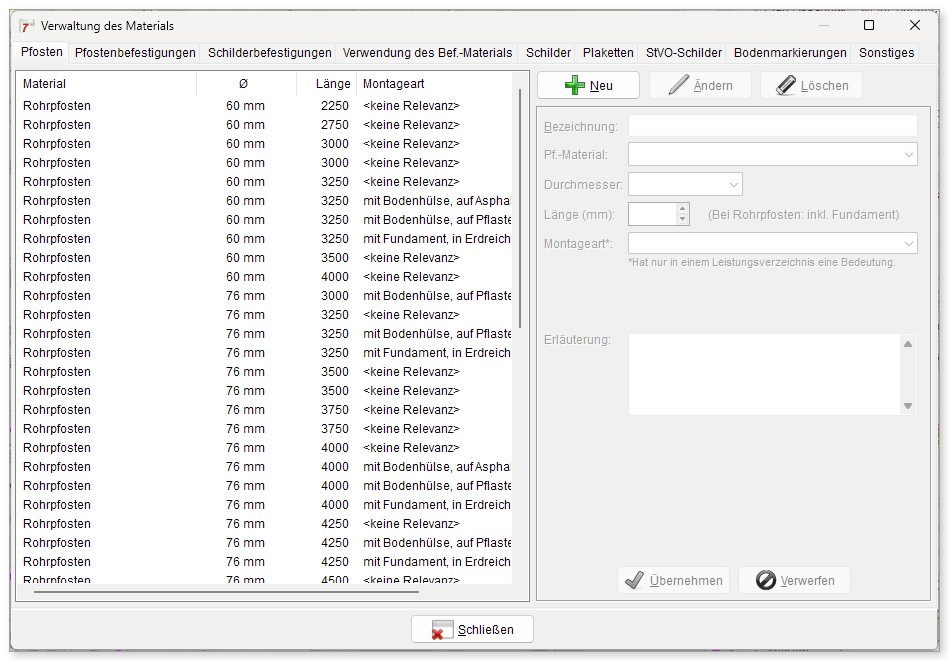Select the Rohrpfosten 60 mm 2750 row
949x661 pixels.
click(264, 125)
